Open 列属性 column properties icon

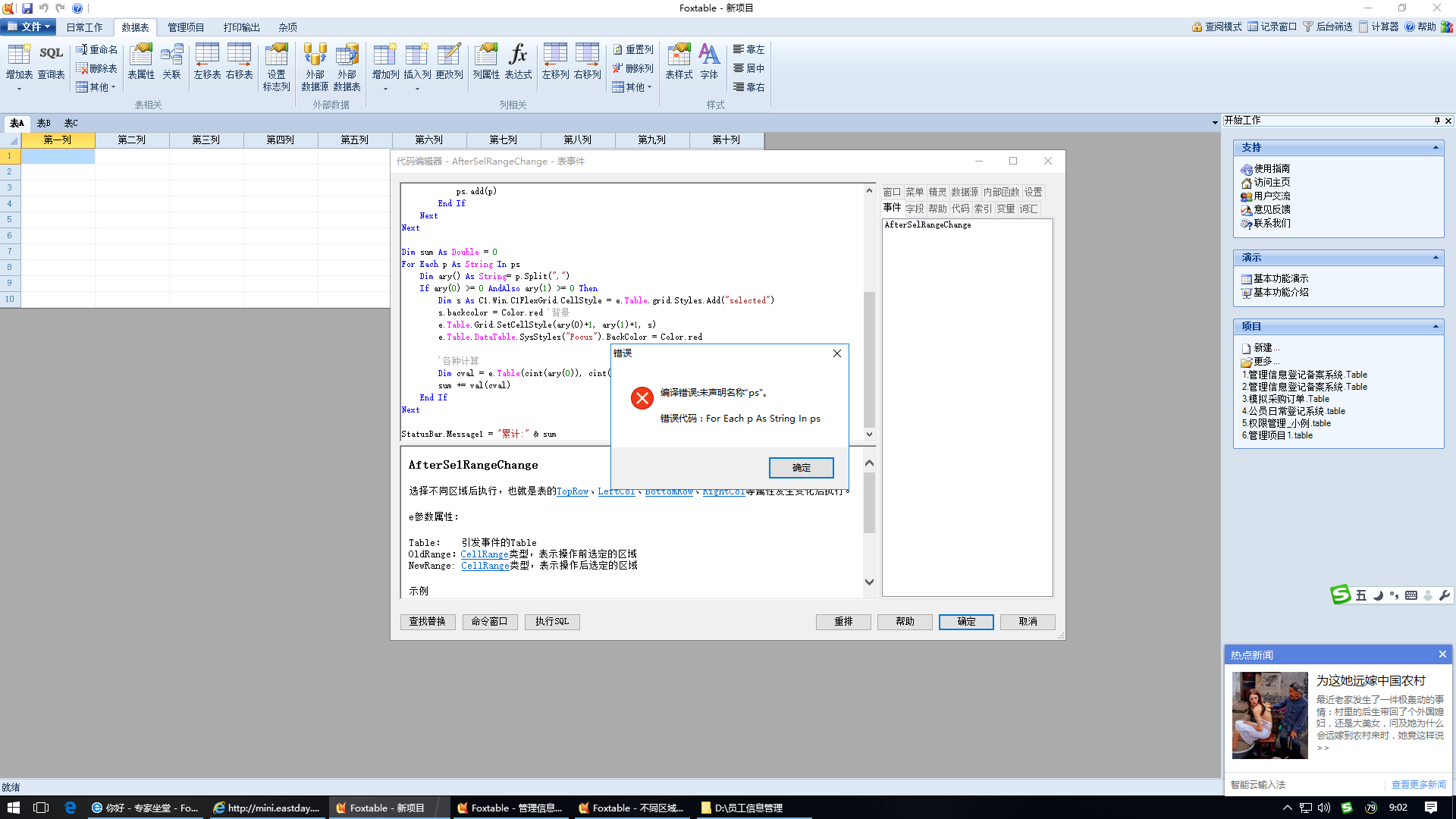click(x=486, y=61)
